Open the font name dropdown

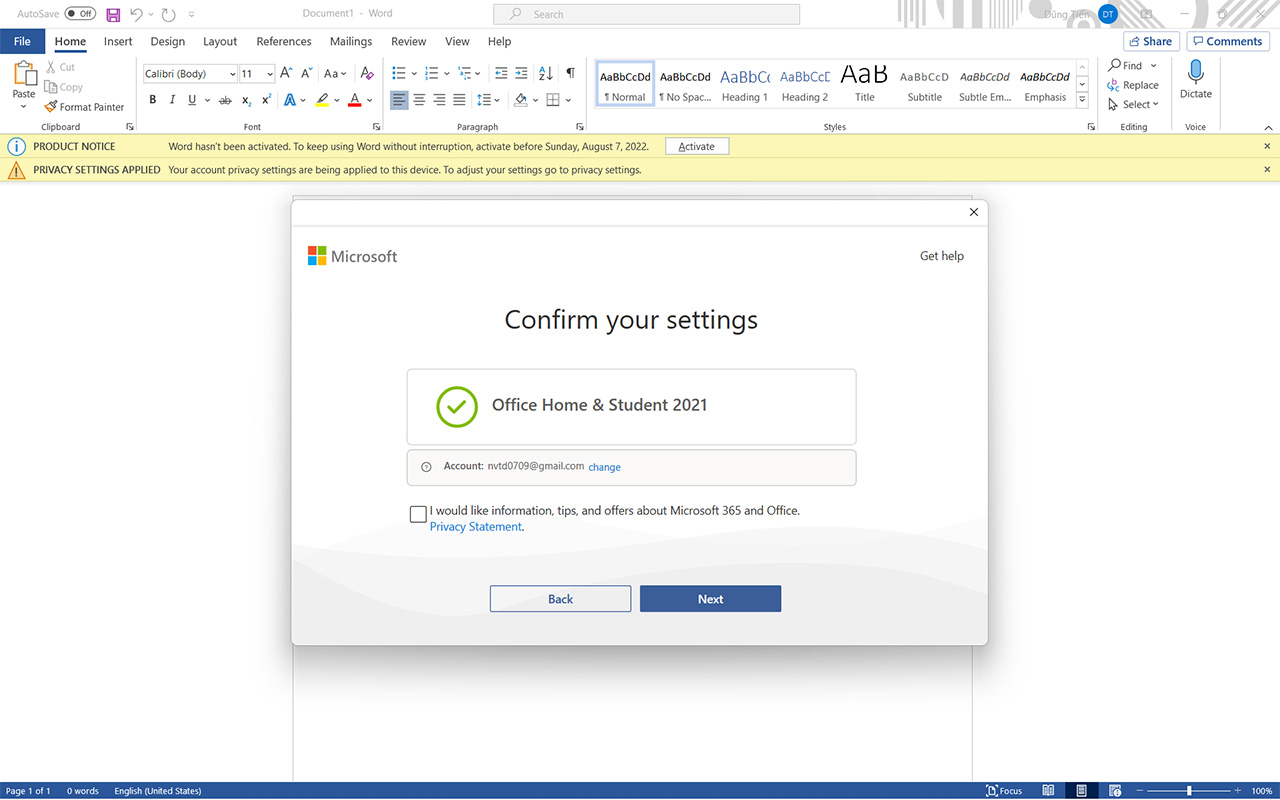click(x=232, y=74)
